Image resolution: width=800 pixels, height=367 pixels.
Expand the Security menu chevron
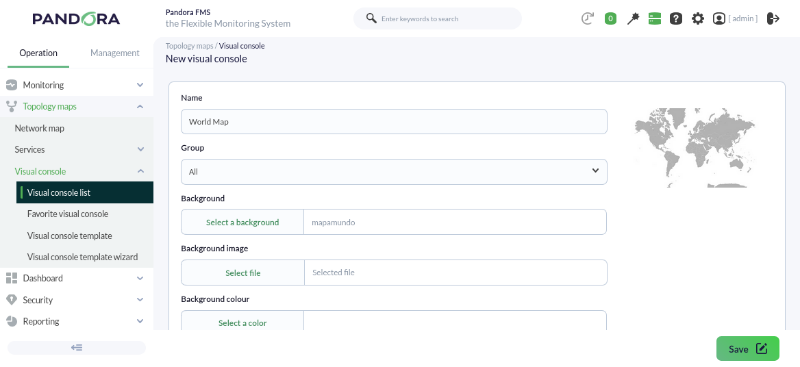pos(140,300)
